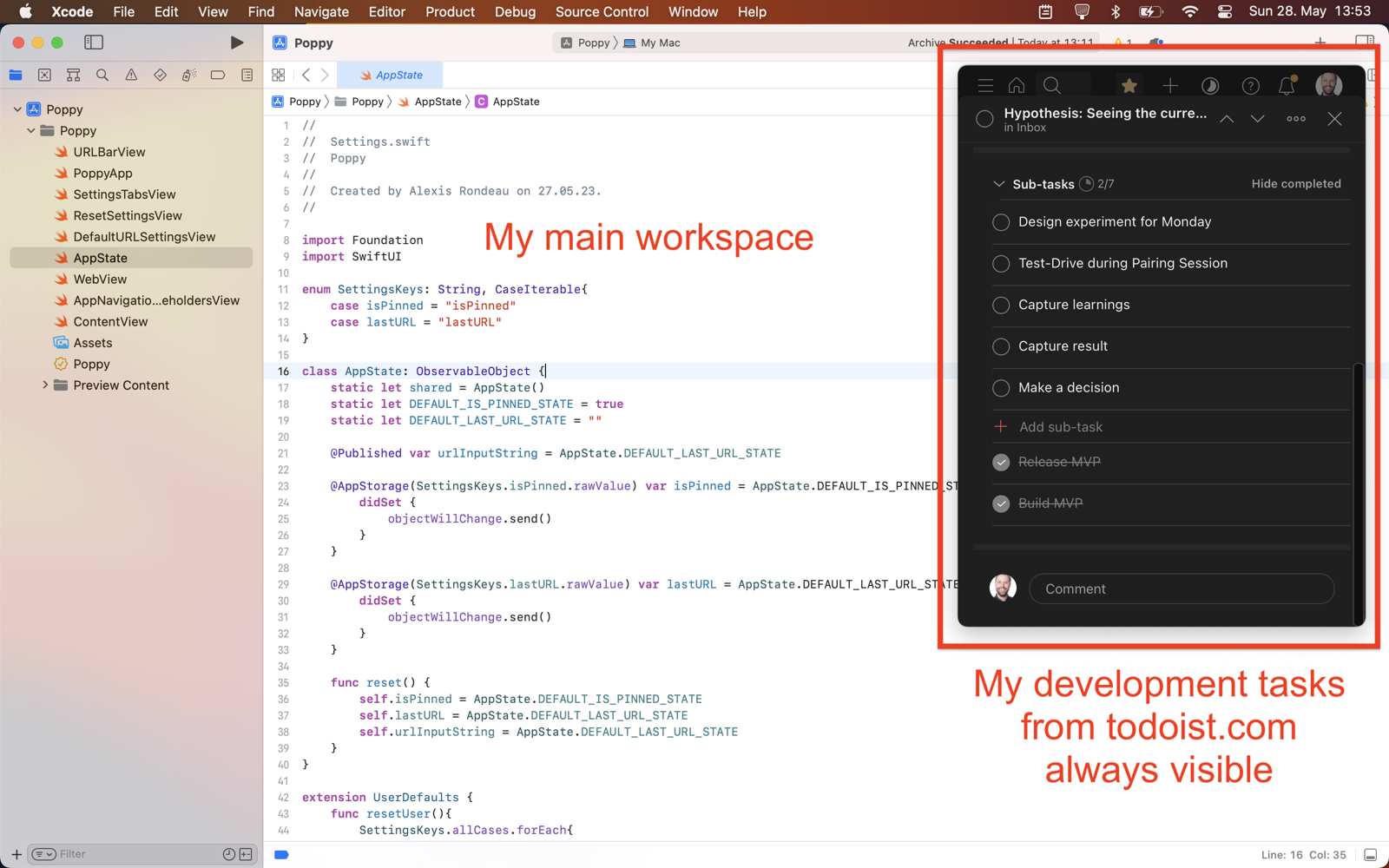Go to Todoist home
This screenshot has width=1389, height=868.
click(x=1017, y=85)
